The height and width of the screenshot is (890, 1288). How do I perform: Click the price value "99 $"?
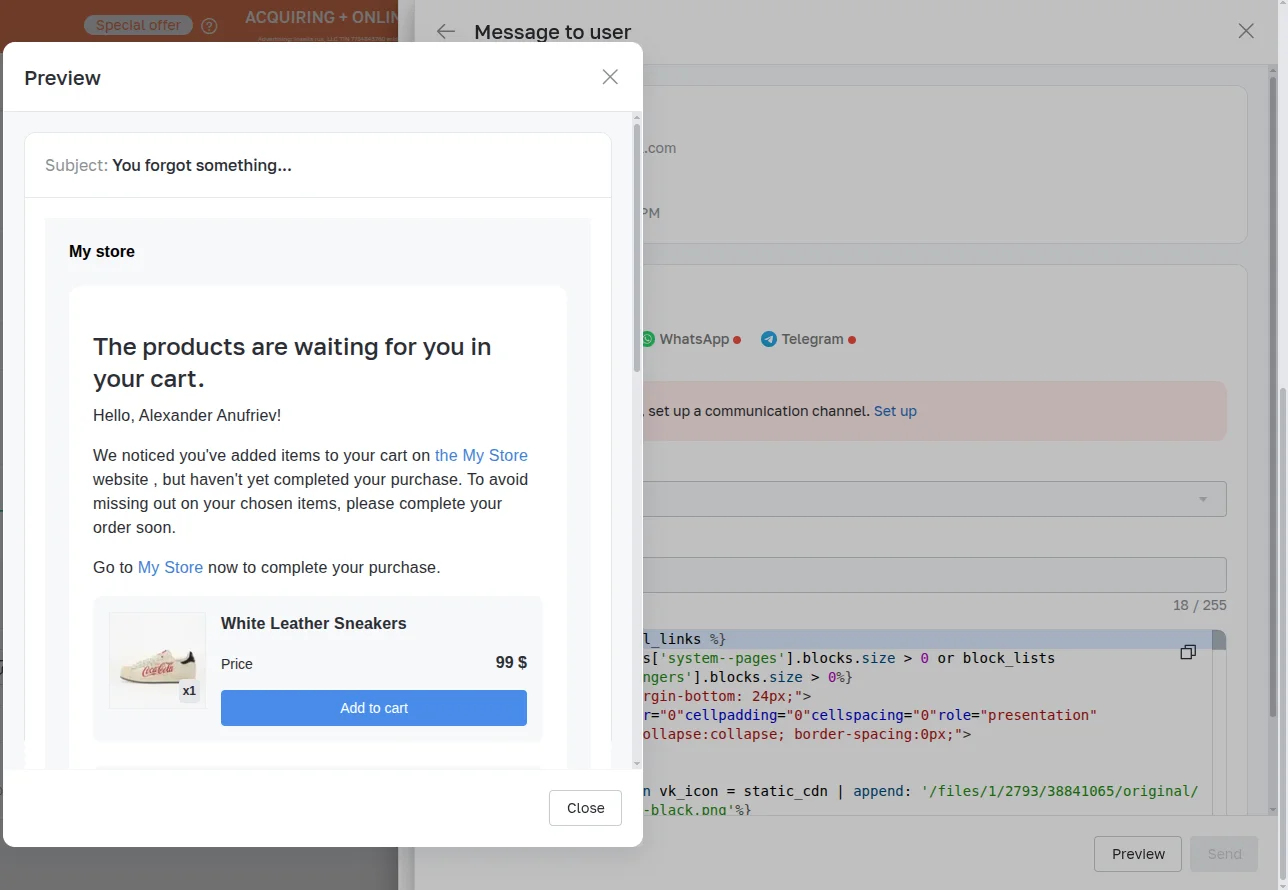(511, 663)
